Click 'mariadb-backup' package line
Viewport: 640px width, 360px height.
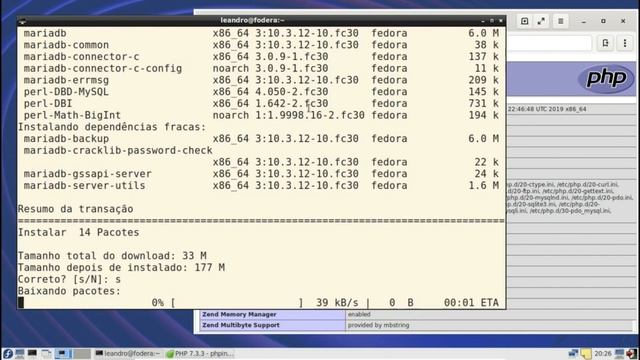pyautogui.click(x=261, y=139)
